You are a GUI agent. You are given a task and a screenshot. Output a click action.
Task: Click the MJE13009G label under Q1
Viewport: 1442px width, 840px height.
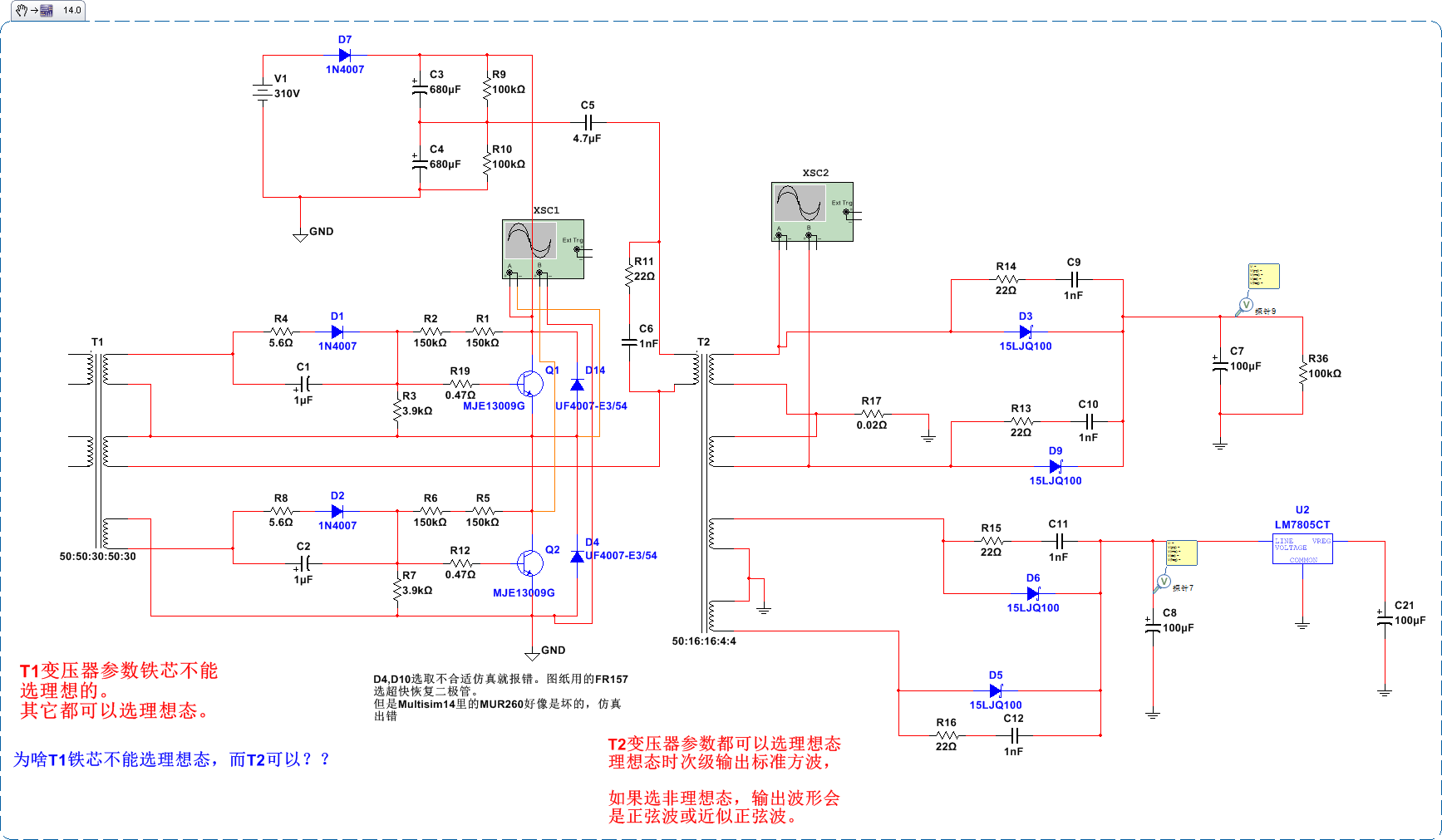pyautogui.click(x=494, y=406)
